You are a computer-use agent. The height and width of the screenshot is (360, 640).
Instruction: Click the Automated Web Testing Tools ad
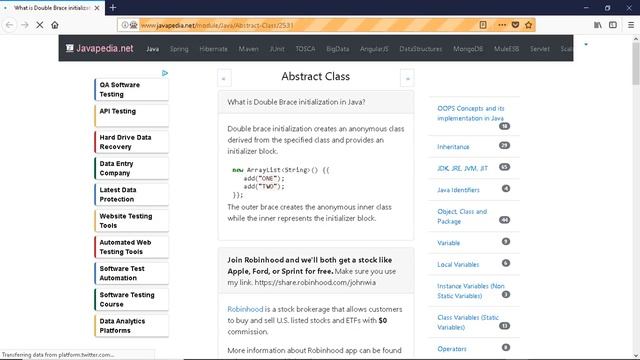pyautogui.click(x=131, y=247)
